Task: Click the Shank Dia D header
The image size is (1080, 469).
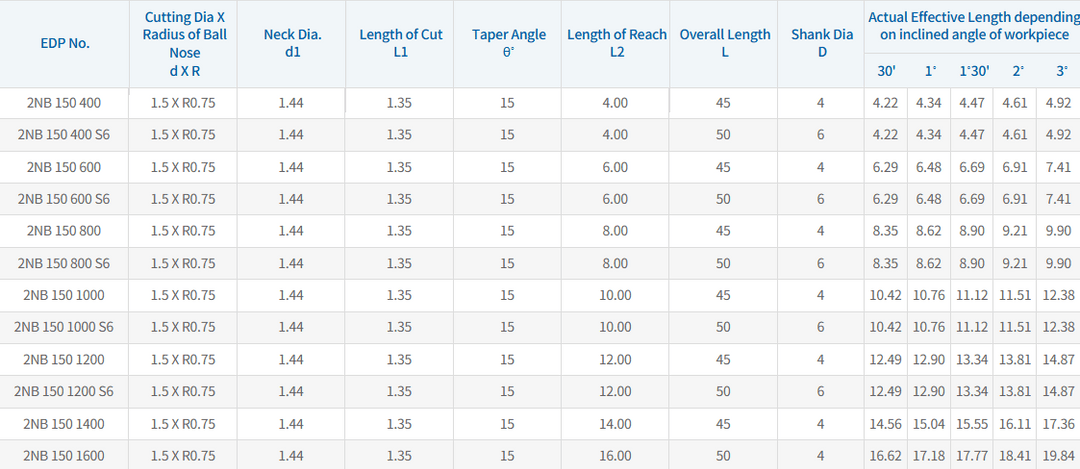Action: (x=821, y=43)
